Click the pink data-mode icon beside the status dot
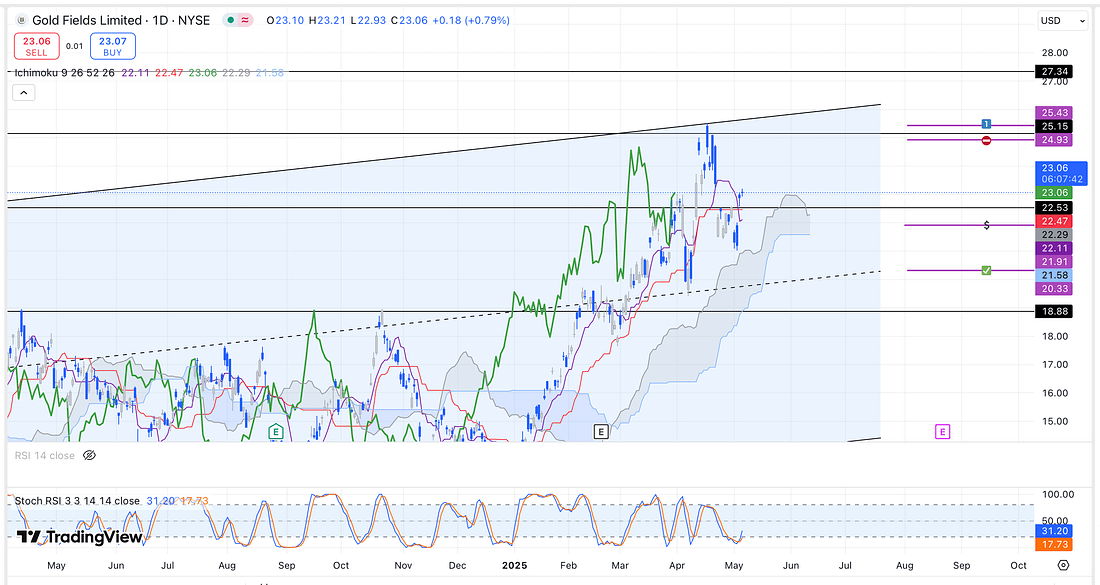This screenshot has width=1100, height=585. tap(245, 20)
